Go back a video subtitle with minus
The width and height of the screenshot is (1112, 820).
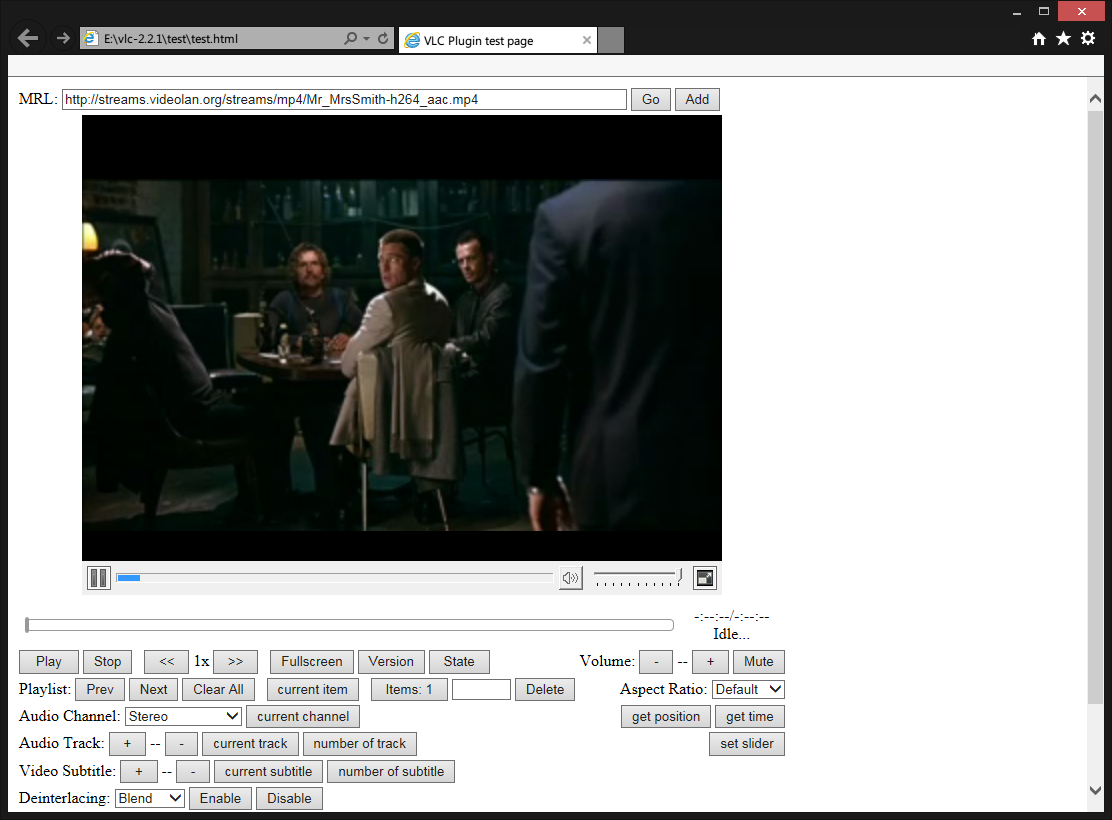(193, 771)
